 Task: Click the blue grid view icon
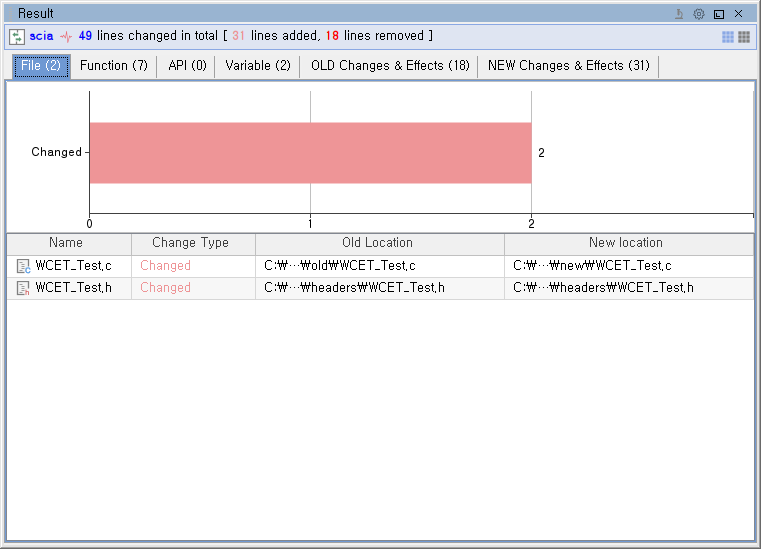point(728,37)
